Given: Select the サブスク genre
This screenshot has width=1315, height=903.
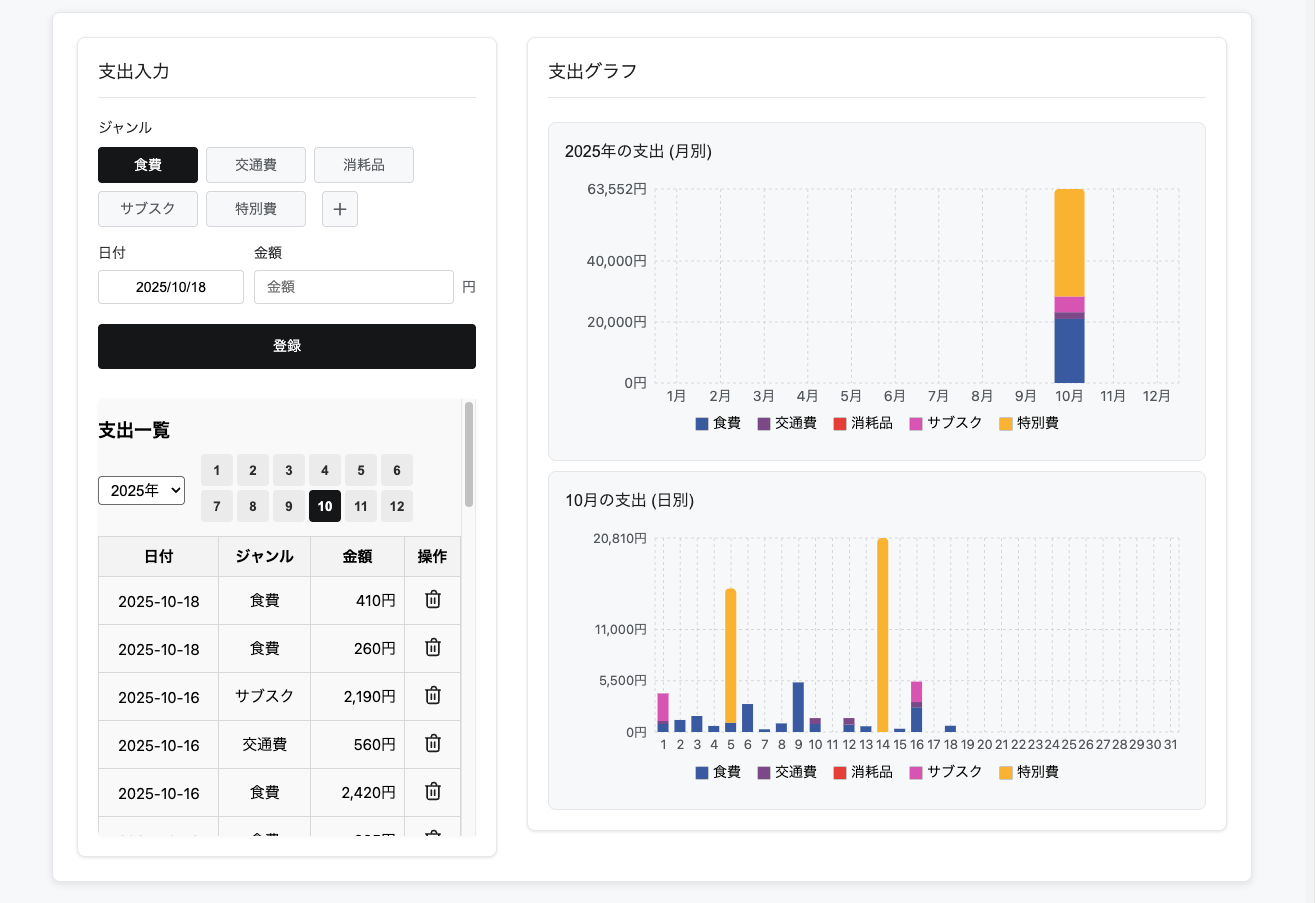Looking at the screenshot, I should coord(148,209).
